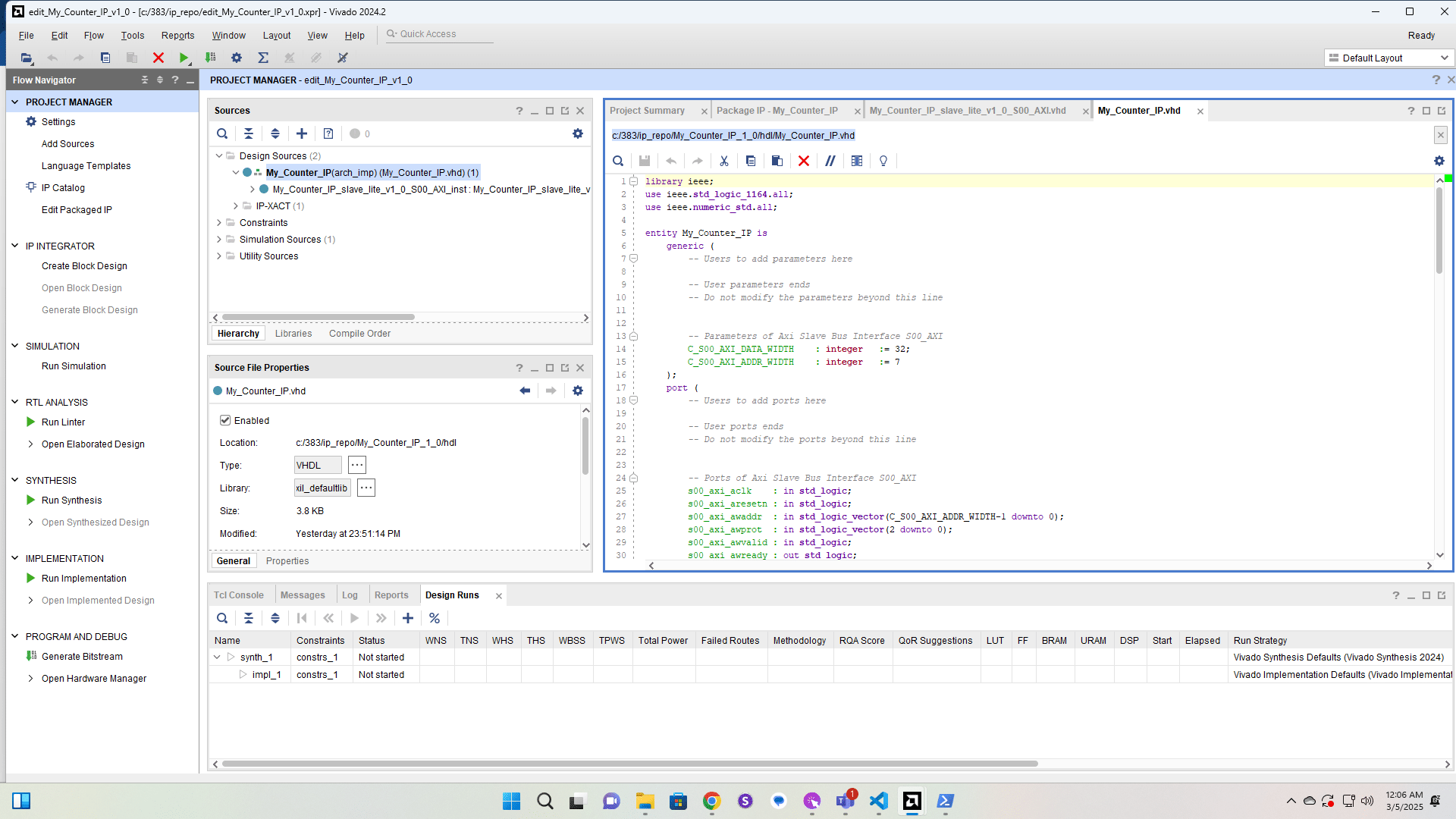This screenshot has width=1456, height=819.
Task: Click the Cut scissors icon in editor
Action: coord(723,161)
